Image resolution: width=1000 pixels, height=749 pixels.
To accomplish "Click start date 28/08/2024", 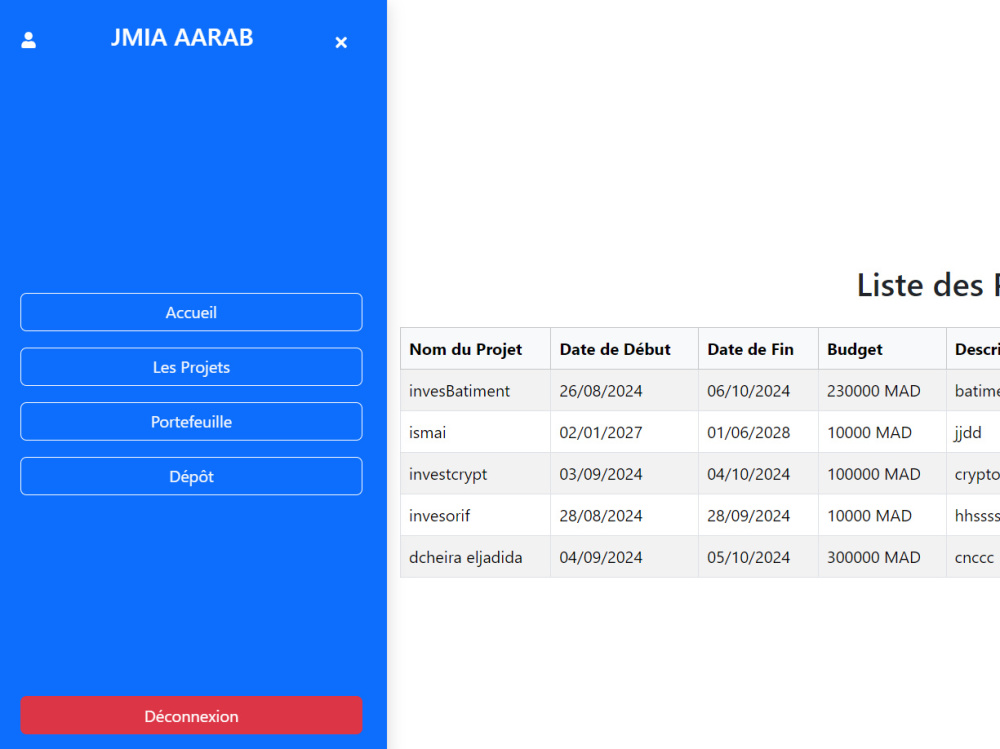I will [601, 515].
